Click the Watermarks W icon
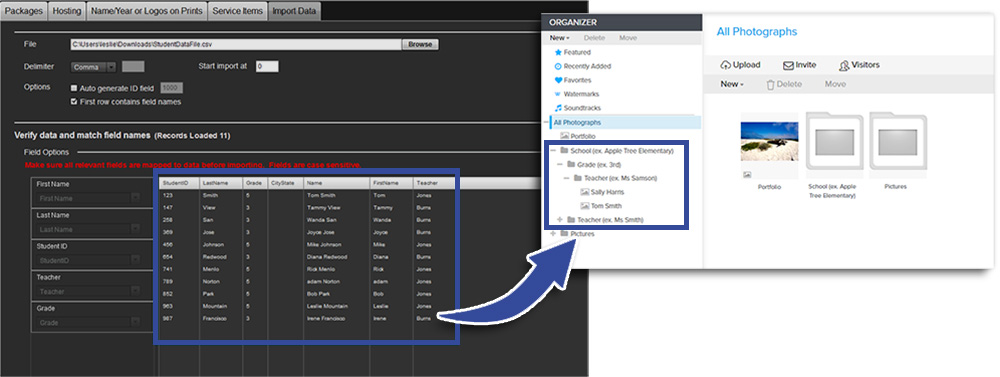Viewport: 1000px width, 377px height. coord(558,94)
